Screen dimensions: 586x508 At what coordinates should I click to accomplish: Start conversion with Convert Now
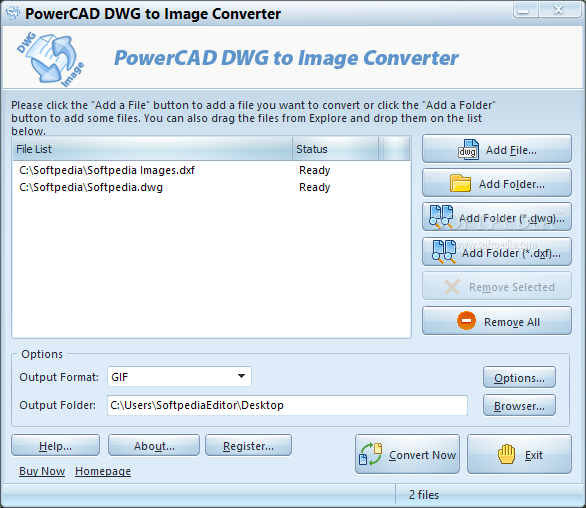coord(407,454)
